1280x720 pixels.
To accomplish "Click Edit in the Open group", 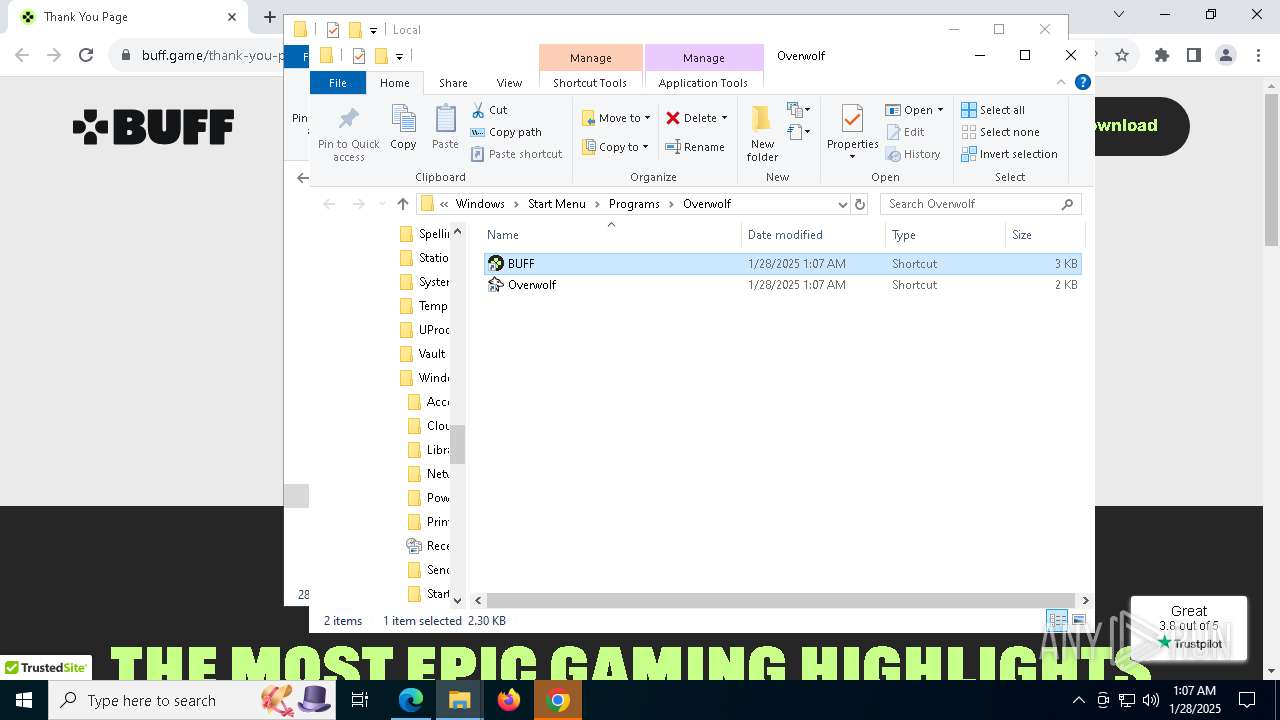I will point(905,132).
